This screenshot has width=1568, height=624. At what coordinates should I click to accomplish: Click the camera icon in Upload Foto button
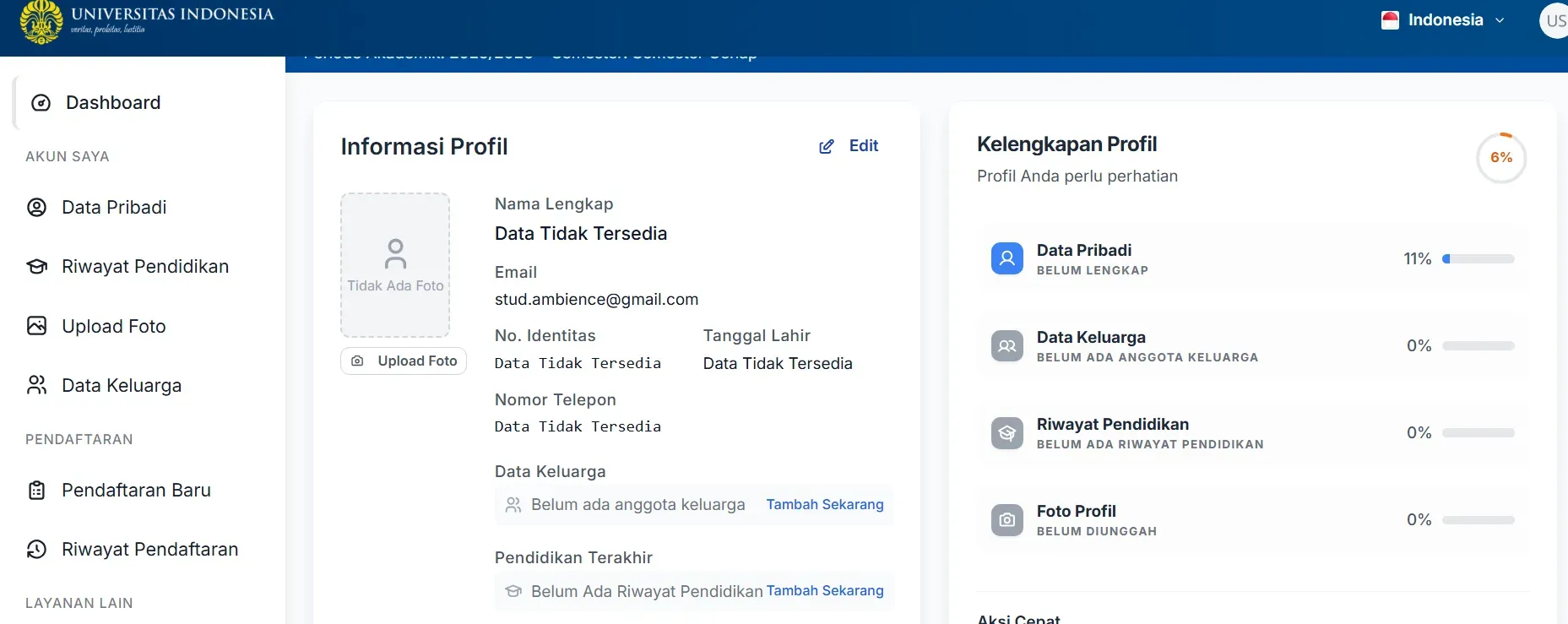(358, 361)
